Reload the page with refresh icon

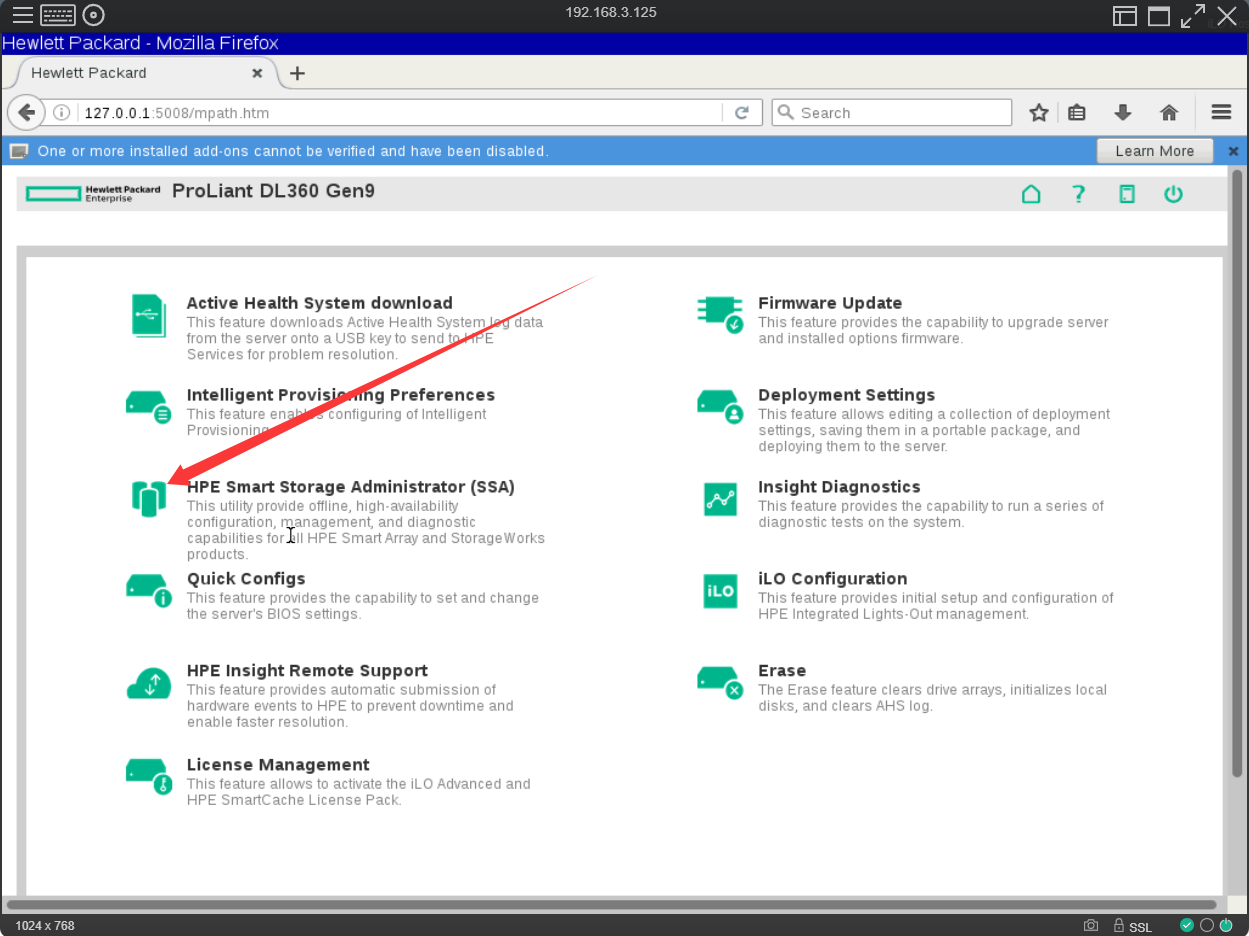[742, 113]
